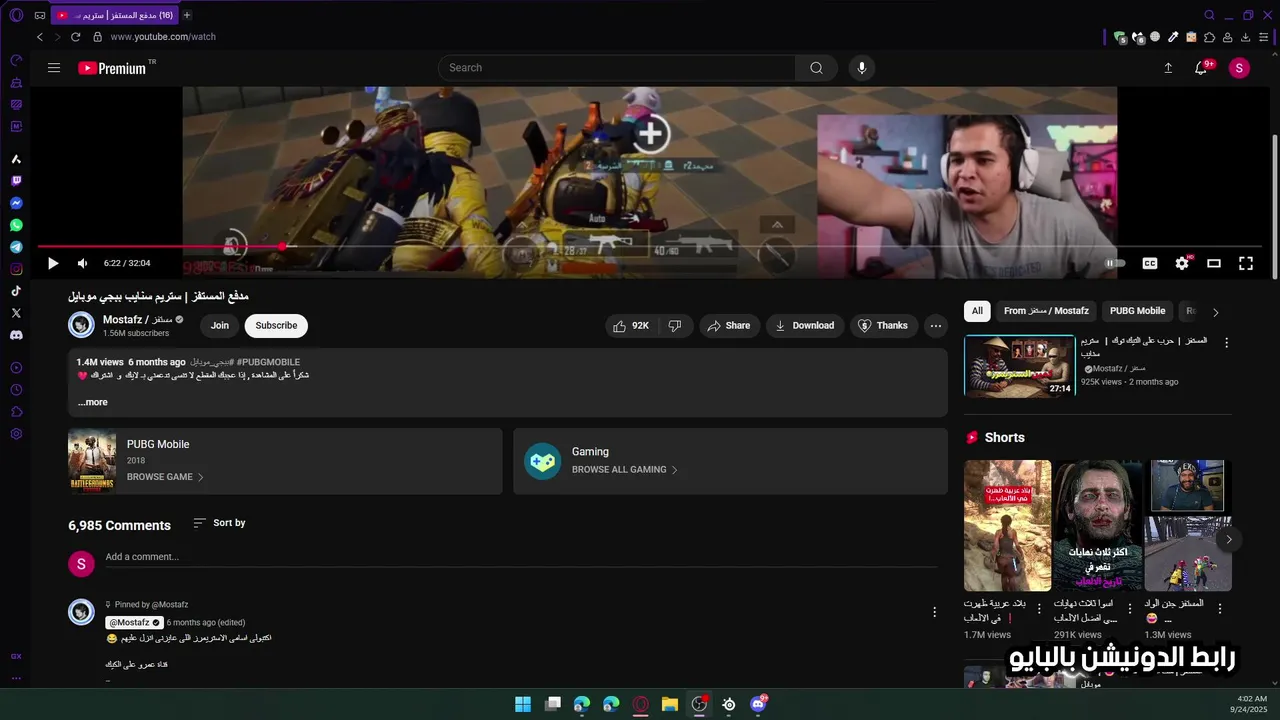
Task: Open Mostafz channel avatar beside title
Action: (81, 325)
